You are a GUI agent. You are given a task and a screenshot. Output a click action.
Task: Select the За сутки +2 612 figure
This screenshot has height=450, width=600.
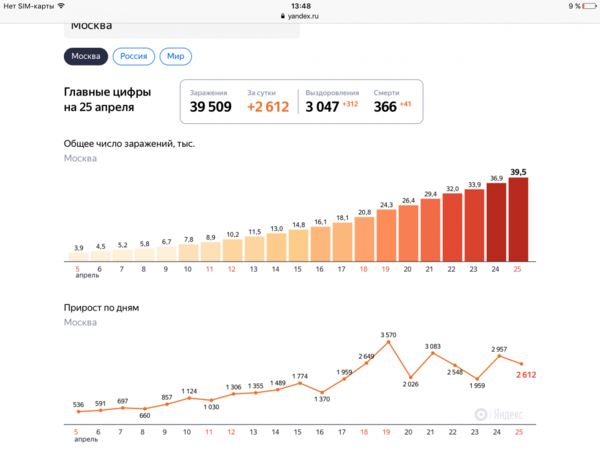click(268, 101)
